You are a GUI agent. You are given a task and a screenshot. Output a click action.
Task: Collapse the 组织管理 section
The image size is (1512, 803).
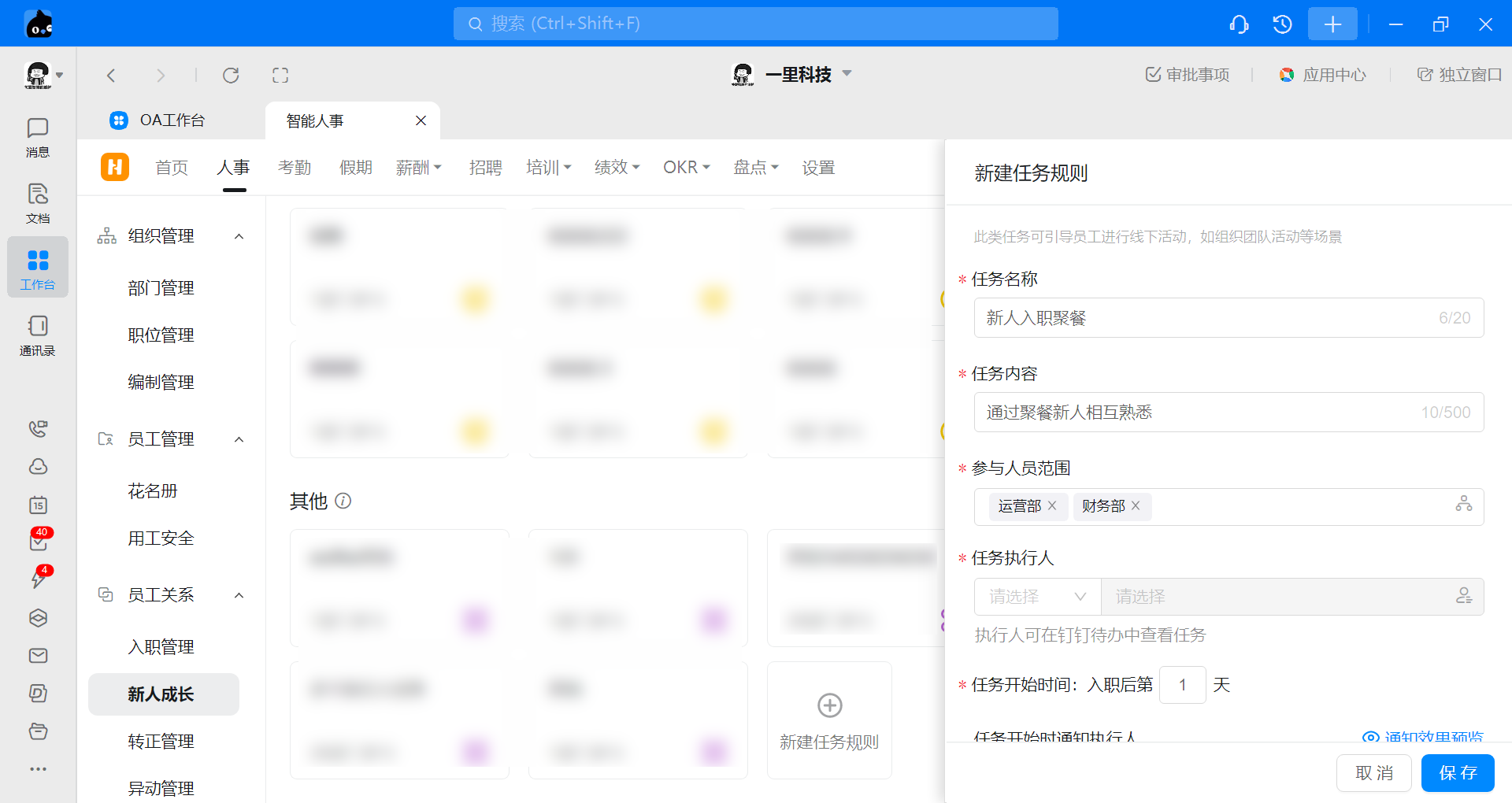[239, 236]
